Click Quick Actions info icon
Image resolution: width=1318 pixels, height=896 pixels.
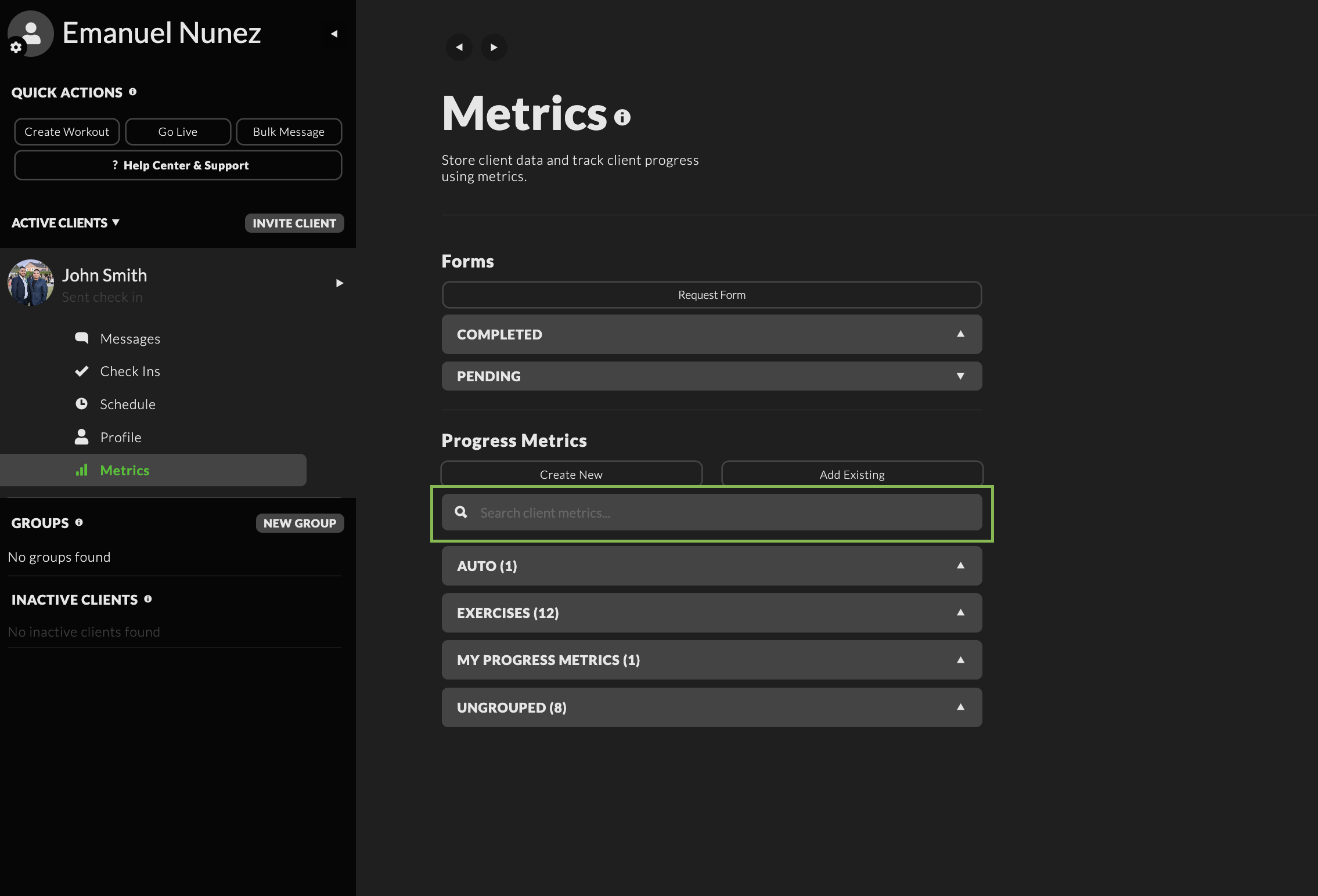coord(133,92)
